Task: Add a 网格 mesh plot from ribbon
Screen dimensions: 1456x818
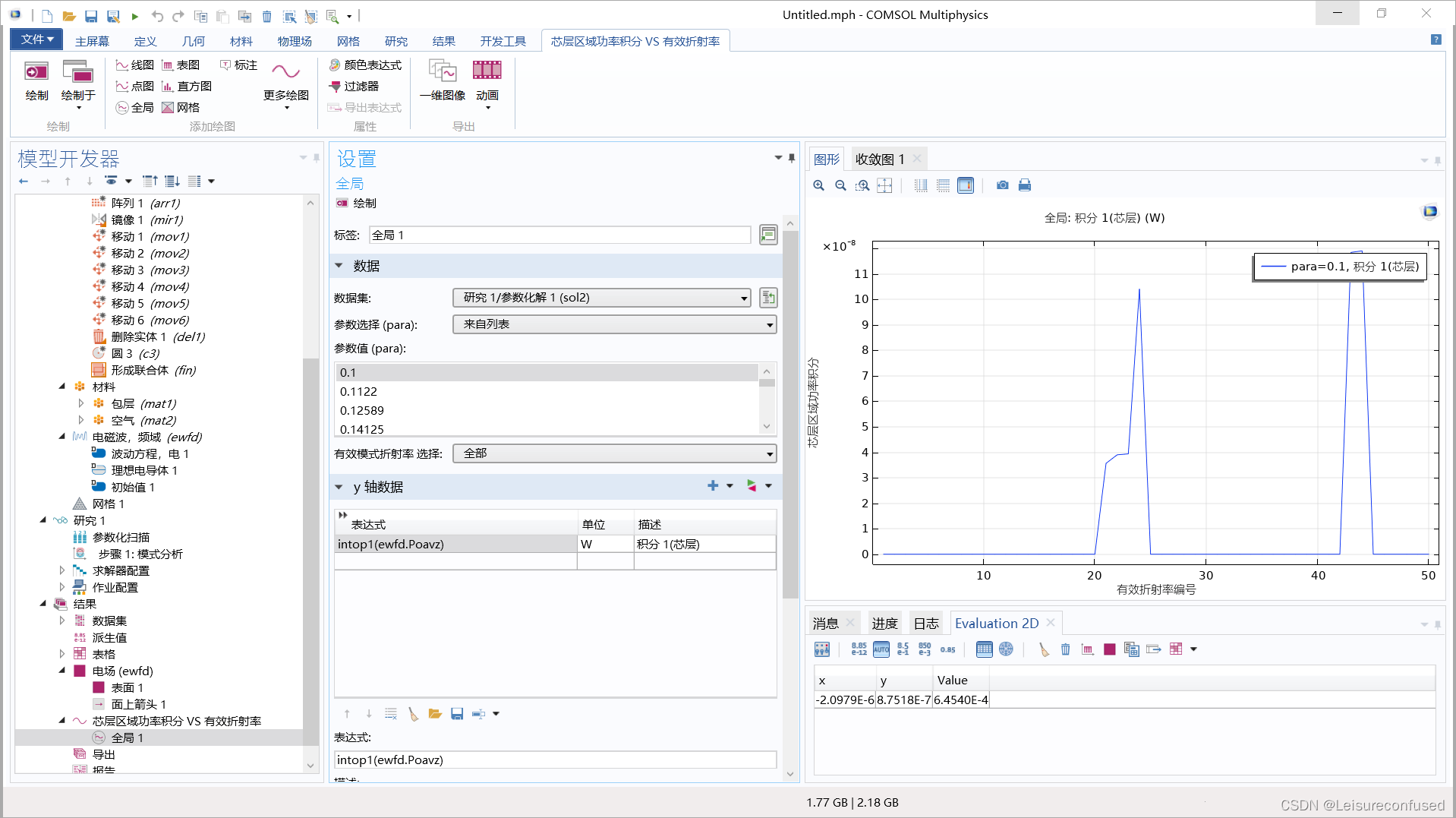Action: 181,108
